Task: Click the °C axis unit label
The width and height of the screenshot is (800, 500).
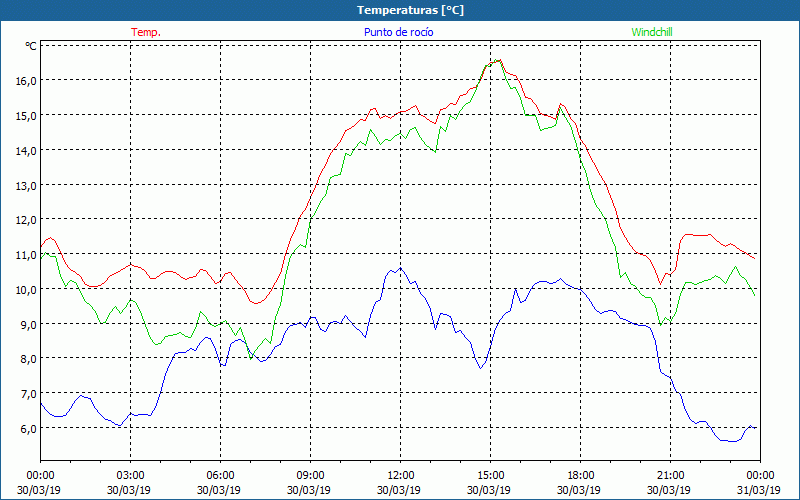Action: tap(31, 46)
